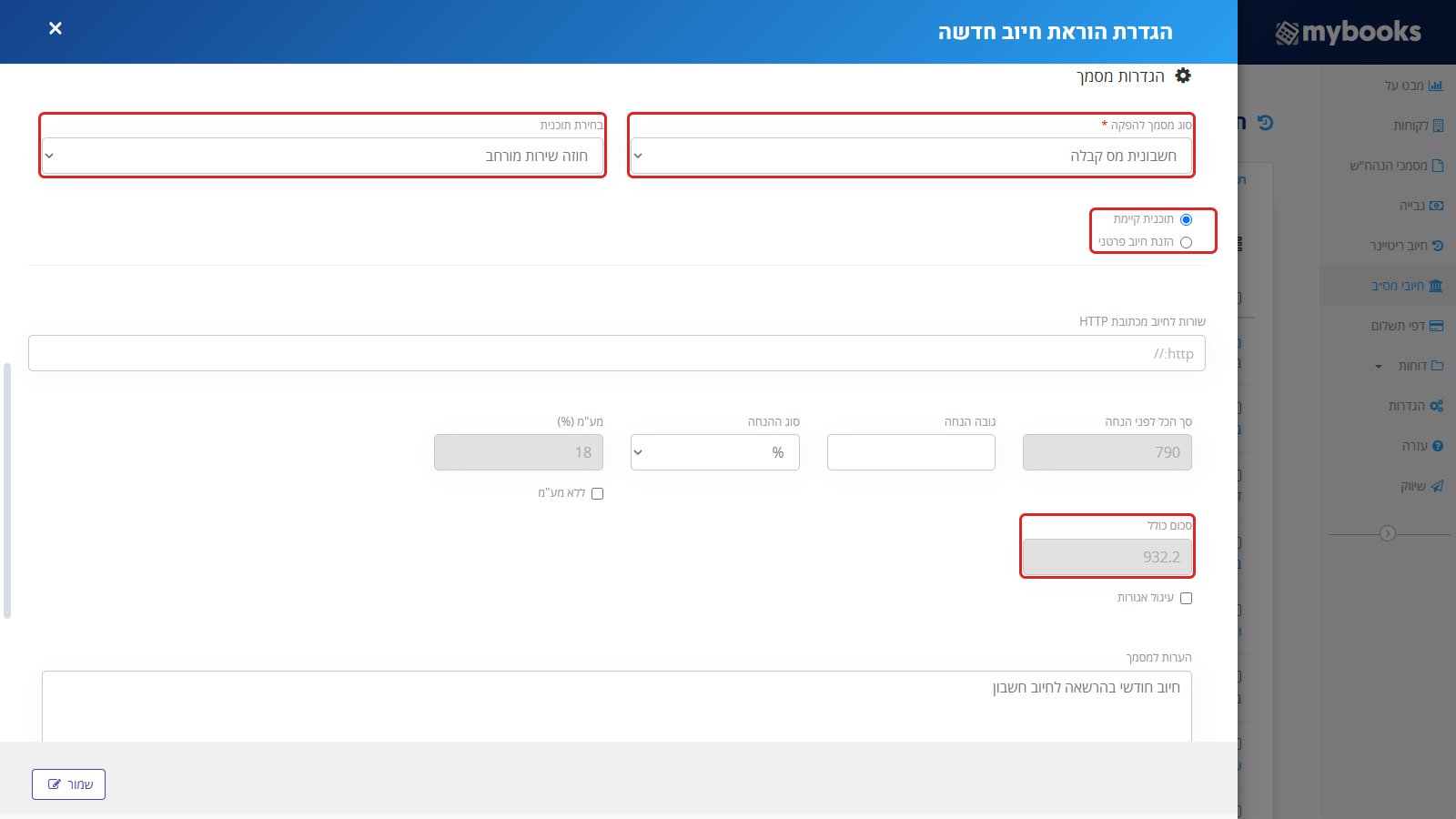Enable the עיגול אגורות checkbox
Screen dimensions: 1456x819
(x=1186, y=598)
